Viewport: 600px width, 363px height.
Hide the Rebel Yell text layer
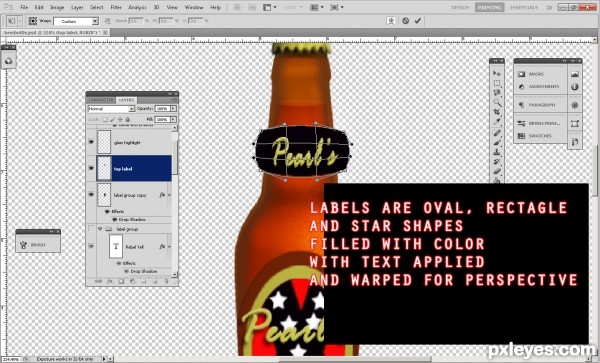coord(91,246)
